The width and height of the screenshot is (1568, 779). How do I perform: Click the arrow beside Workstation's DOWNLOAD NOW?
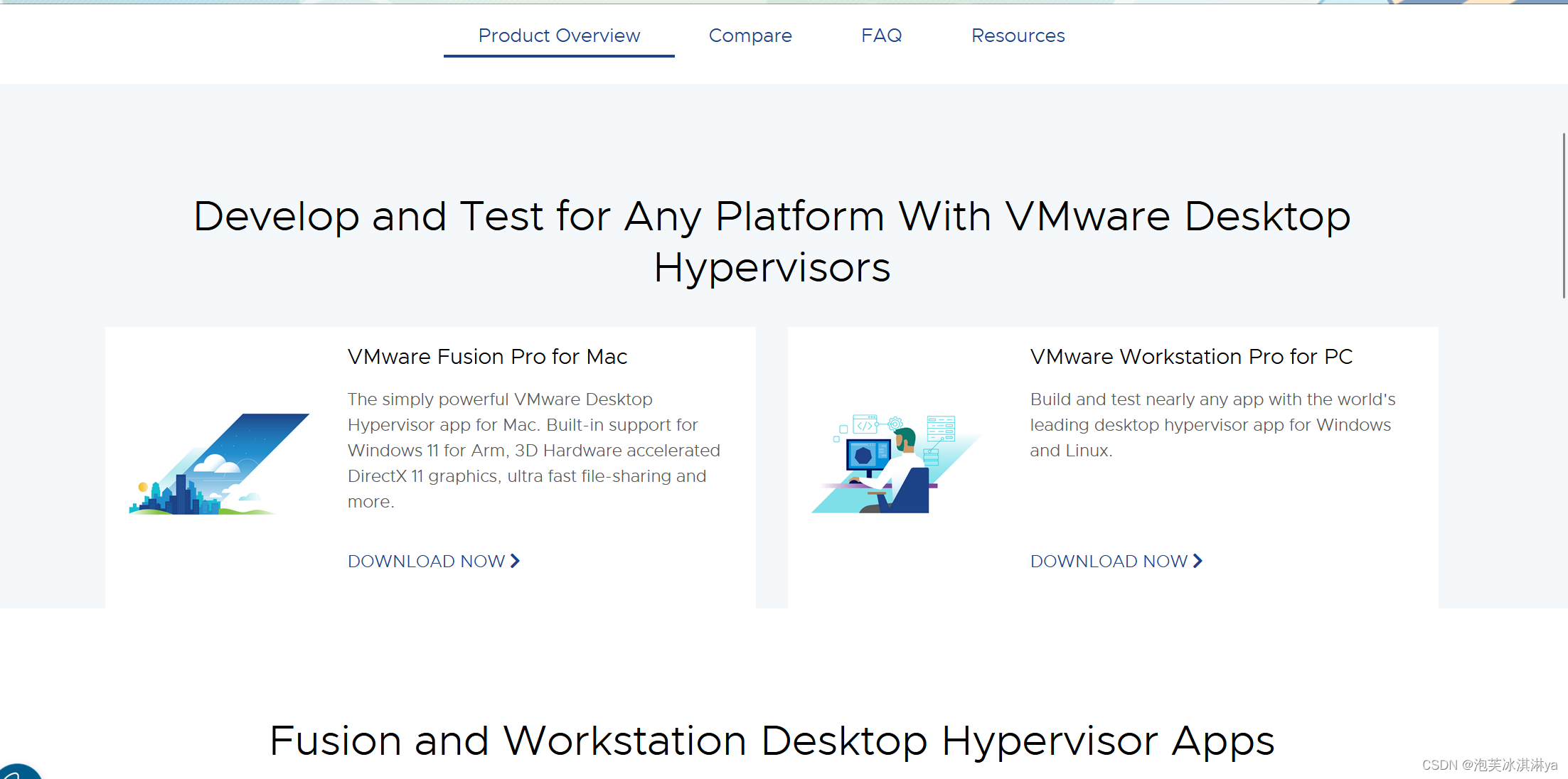pos(1198,561)
